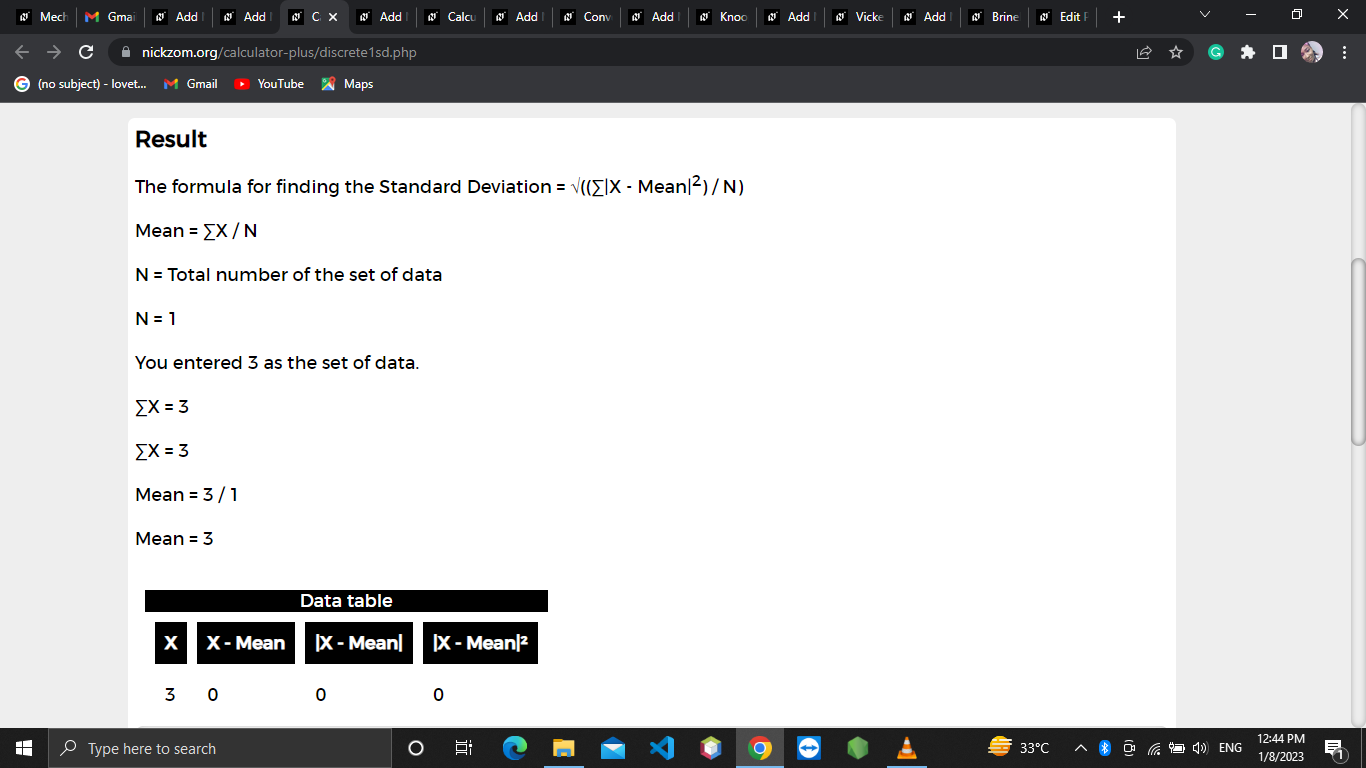Click 'N = Total number' definition line

tap(288, 275)
